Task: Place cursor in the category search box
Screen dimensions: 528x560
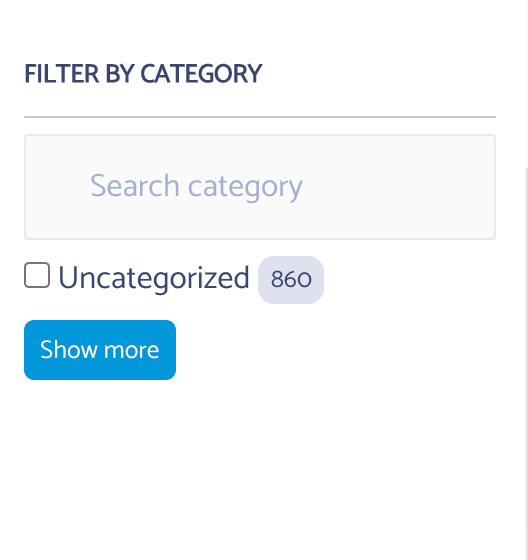Action: [260, 187]
